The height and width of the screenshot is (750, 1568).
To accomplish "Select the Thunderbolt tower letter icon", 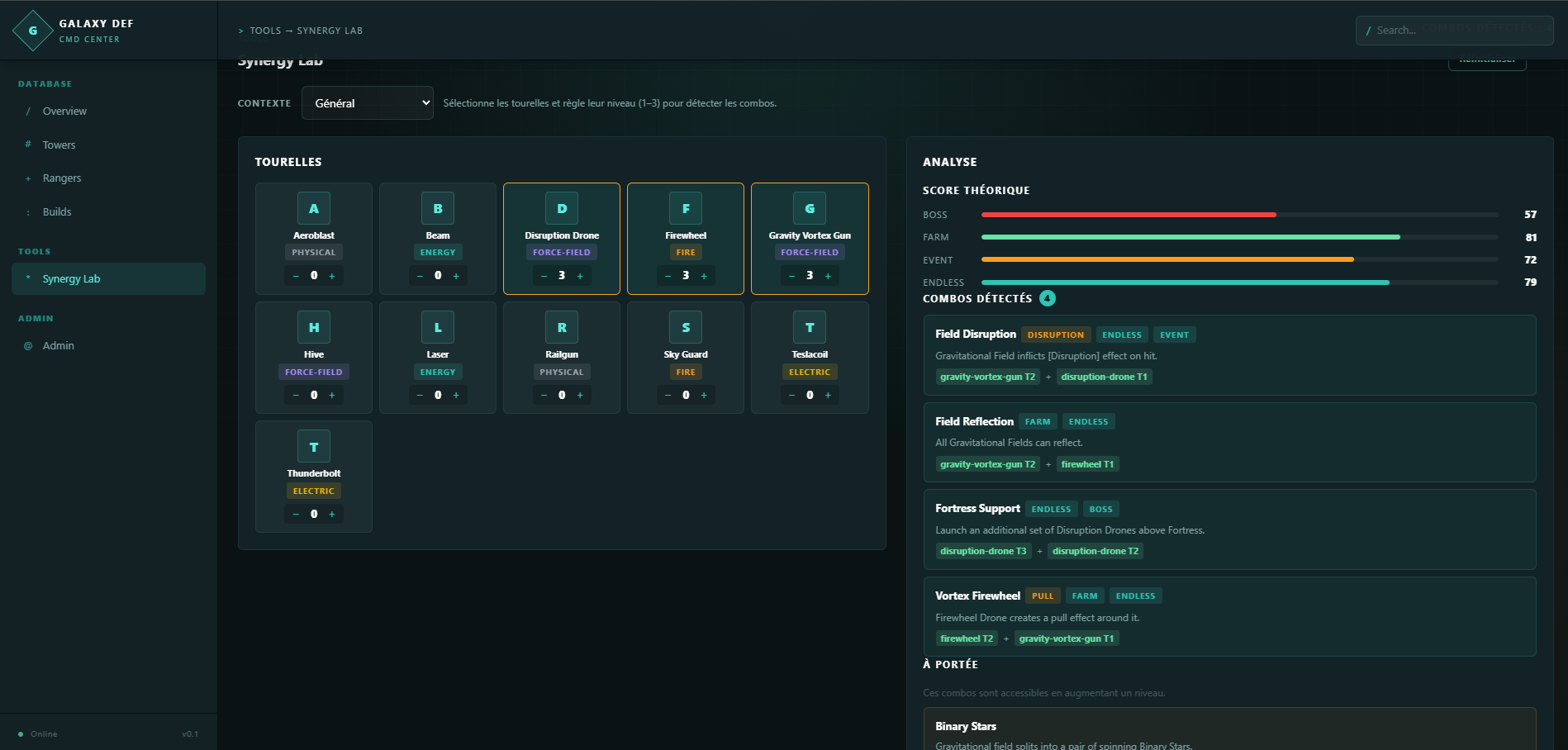I will (x=314, y=446).
